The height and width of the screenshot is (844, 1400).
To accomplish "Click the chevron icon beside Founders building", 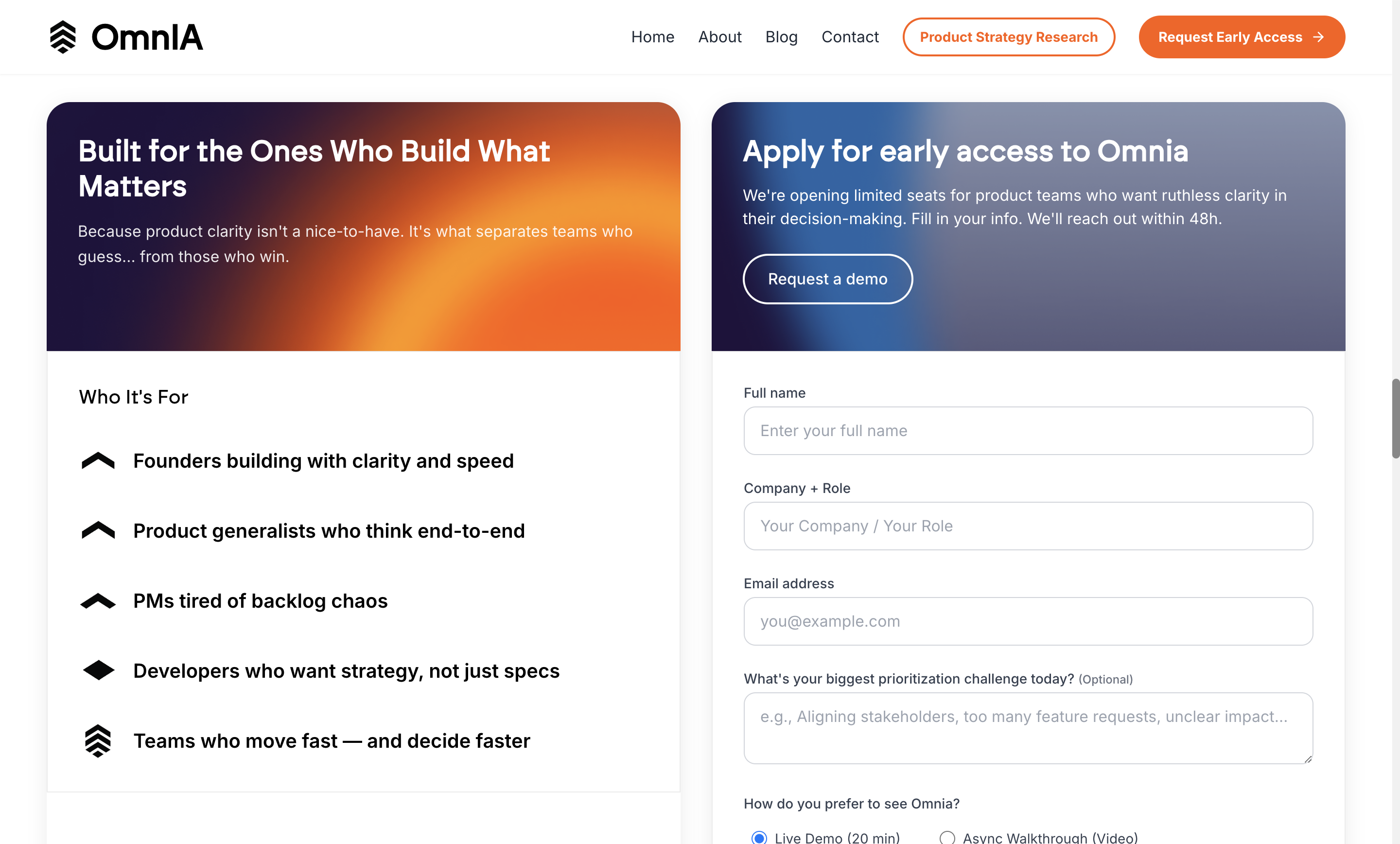I will (x=98, y=460).
